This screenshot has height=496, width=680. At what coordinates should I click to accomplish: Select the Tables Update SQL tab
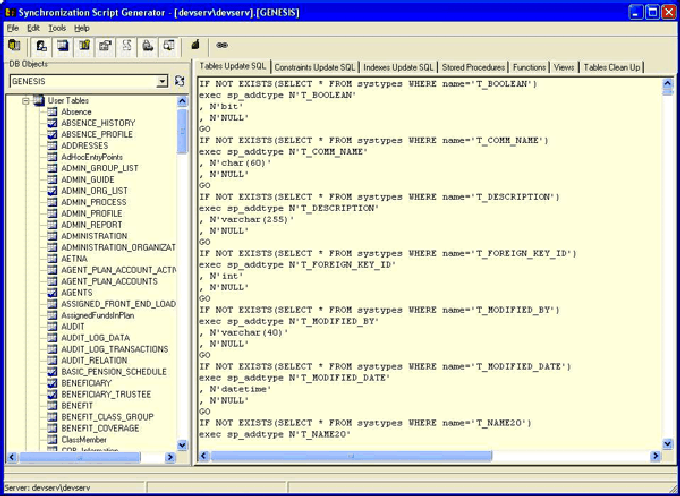point(233,66)
